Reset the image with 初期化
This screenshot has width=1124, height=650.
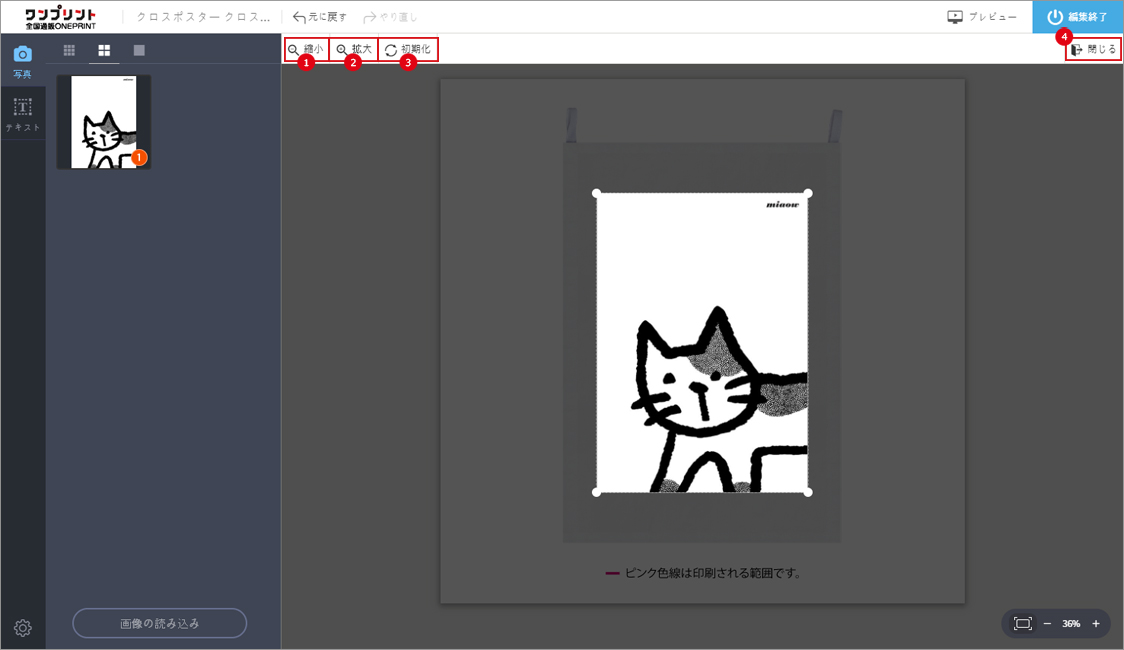[407, 49]
